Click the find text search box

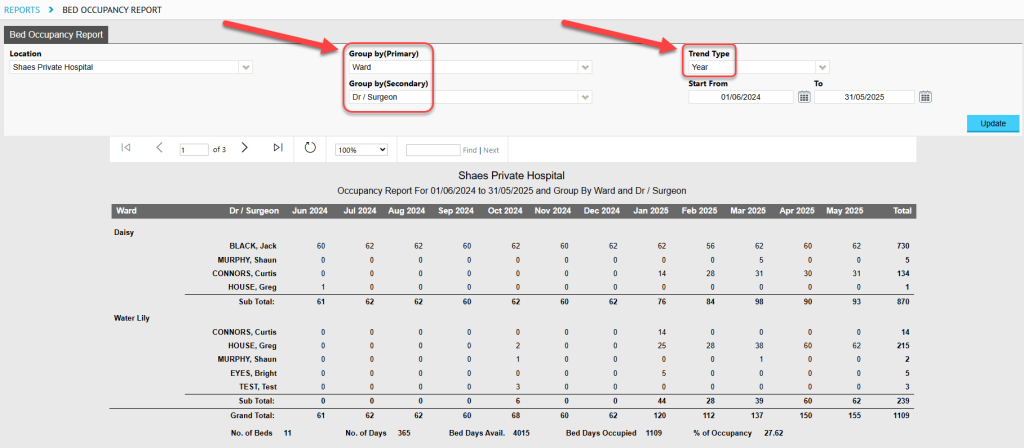(433, 150)
